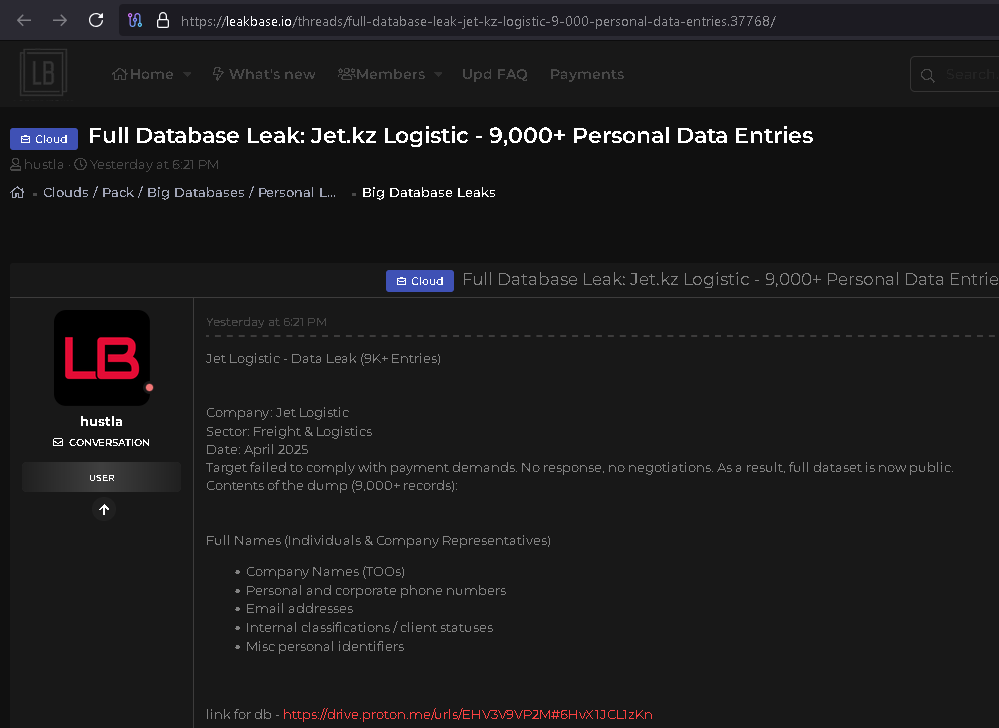
Task: Click the browser forward arrow
Action: 60,19
